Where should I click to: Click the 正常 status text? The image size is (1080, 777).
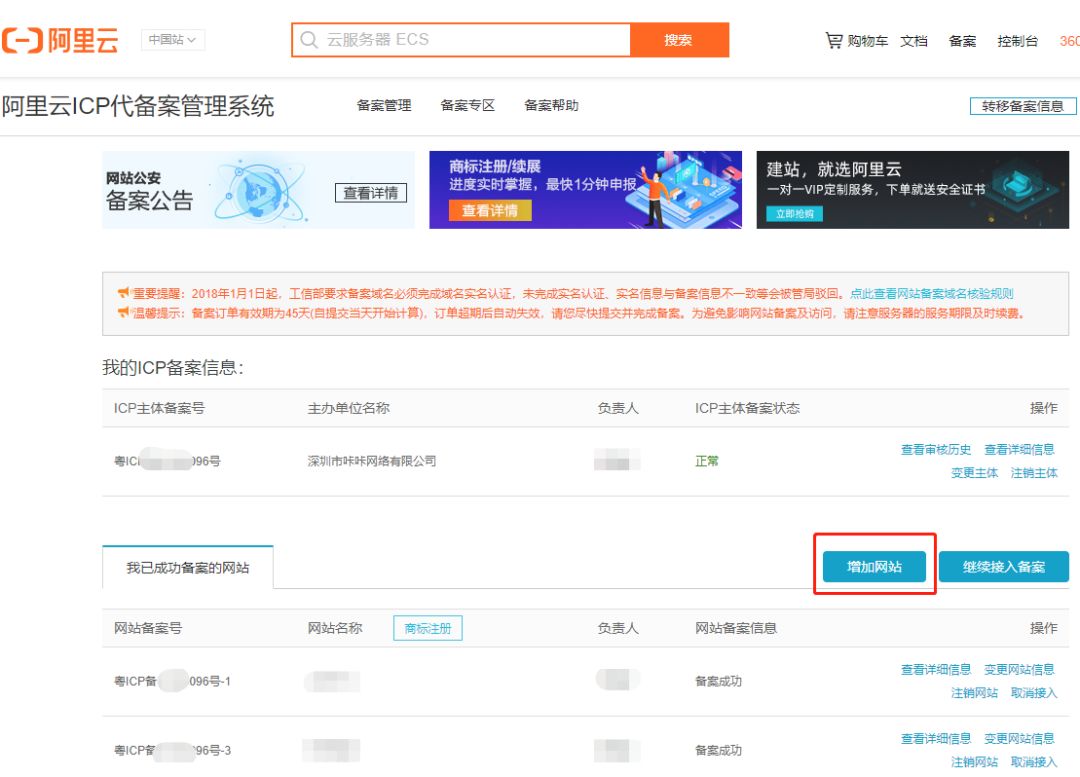(x=707, y=462)
